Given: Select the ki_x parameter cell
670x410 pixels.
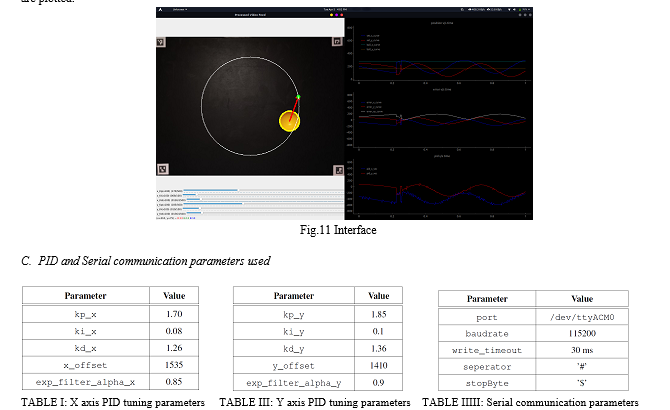Looking at the screenshot, I should [x=85, y=331].
